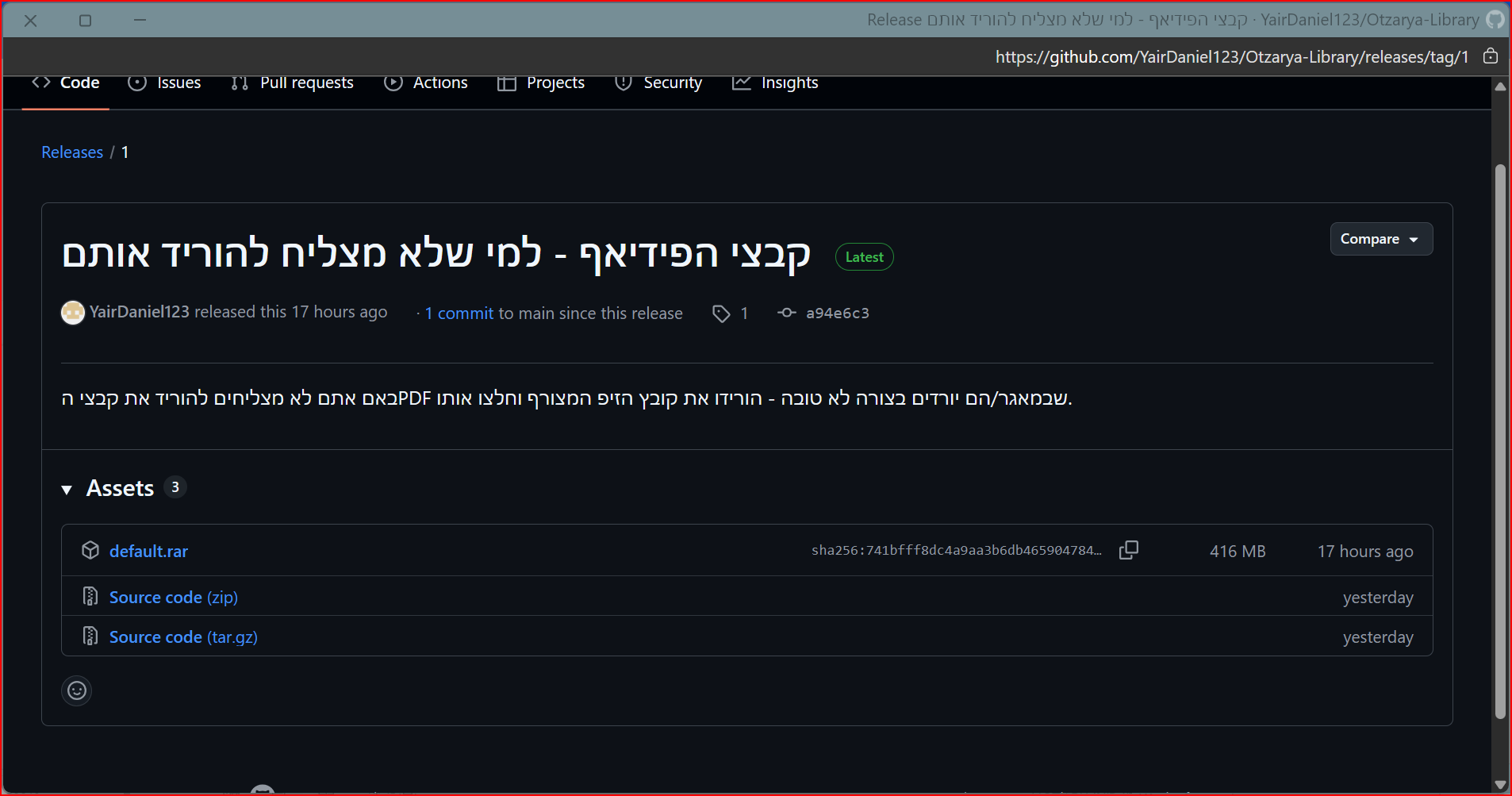The image size is (1512, 796).
Task: Select the sha256 checksum text
Action: [956, 551]
